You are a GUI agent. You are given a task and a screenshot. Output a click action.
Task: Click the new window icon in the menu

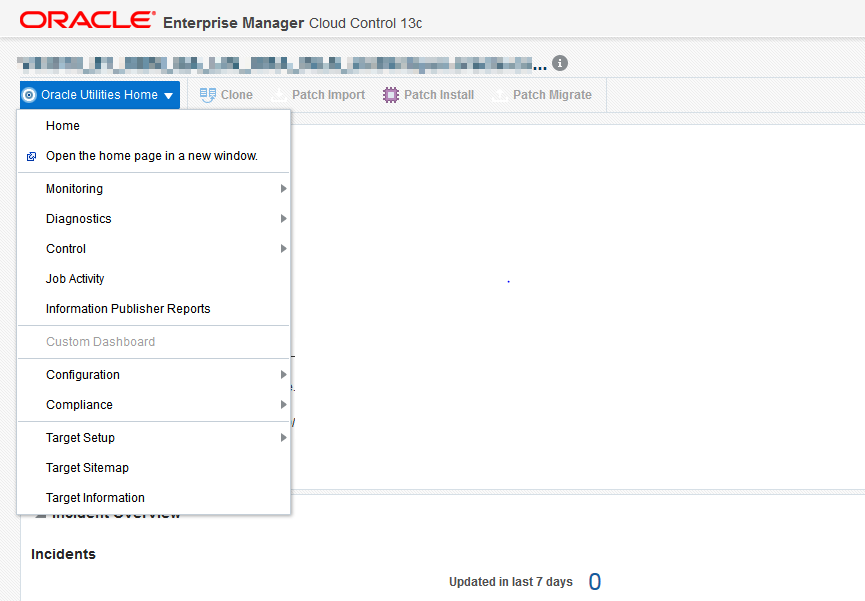[31, 157]
